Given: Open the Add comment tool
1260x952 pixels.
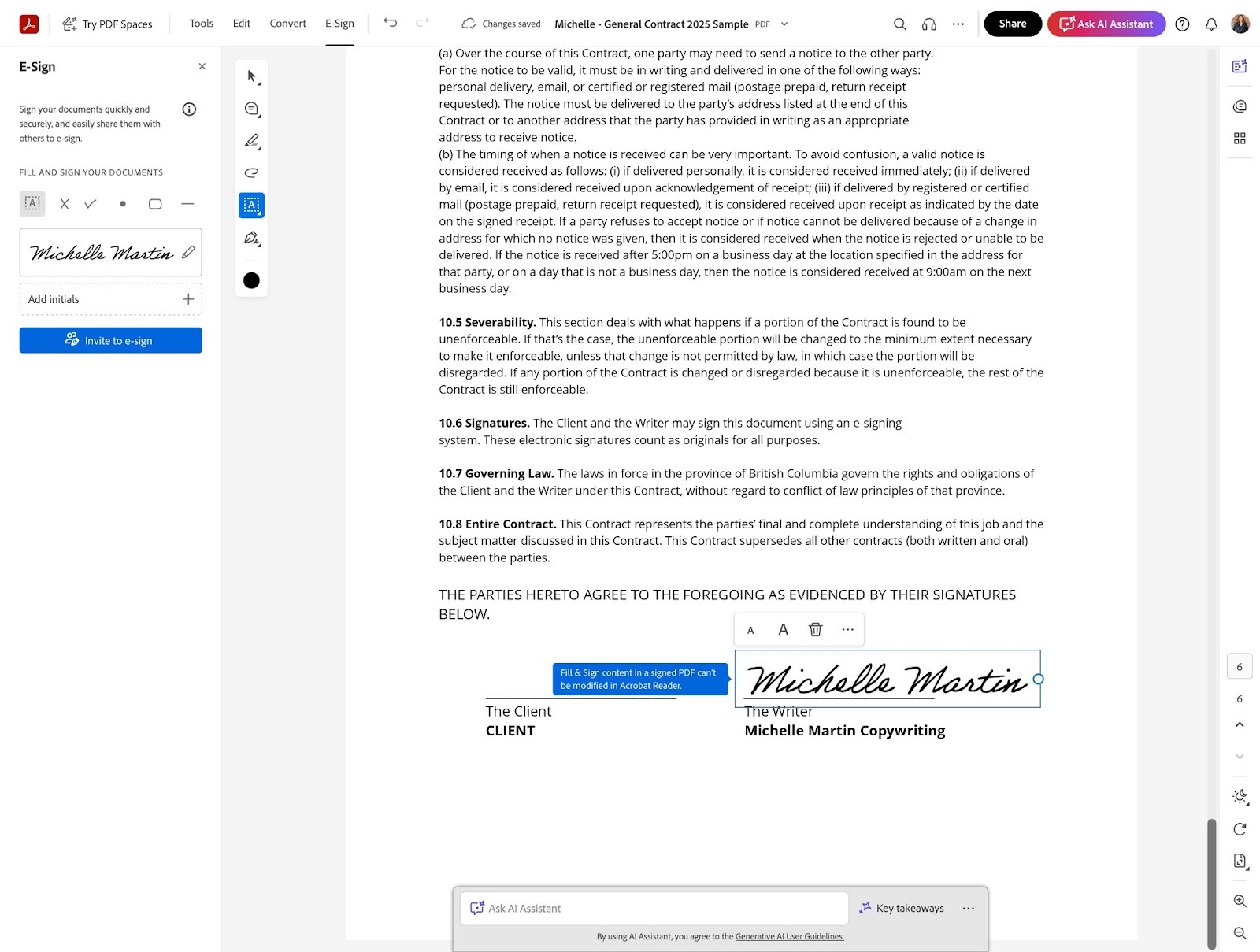Looking at the screenshot, I should 251,109.
